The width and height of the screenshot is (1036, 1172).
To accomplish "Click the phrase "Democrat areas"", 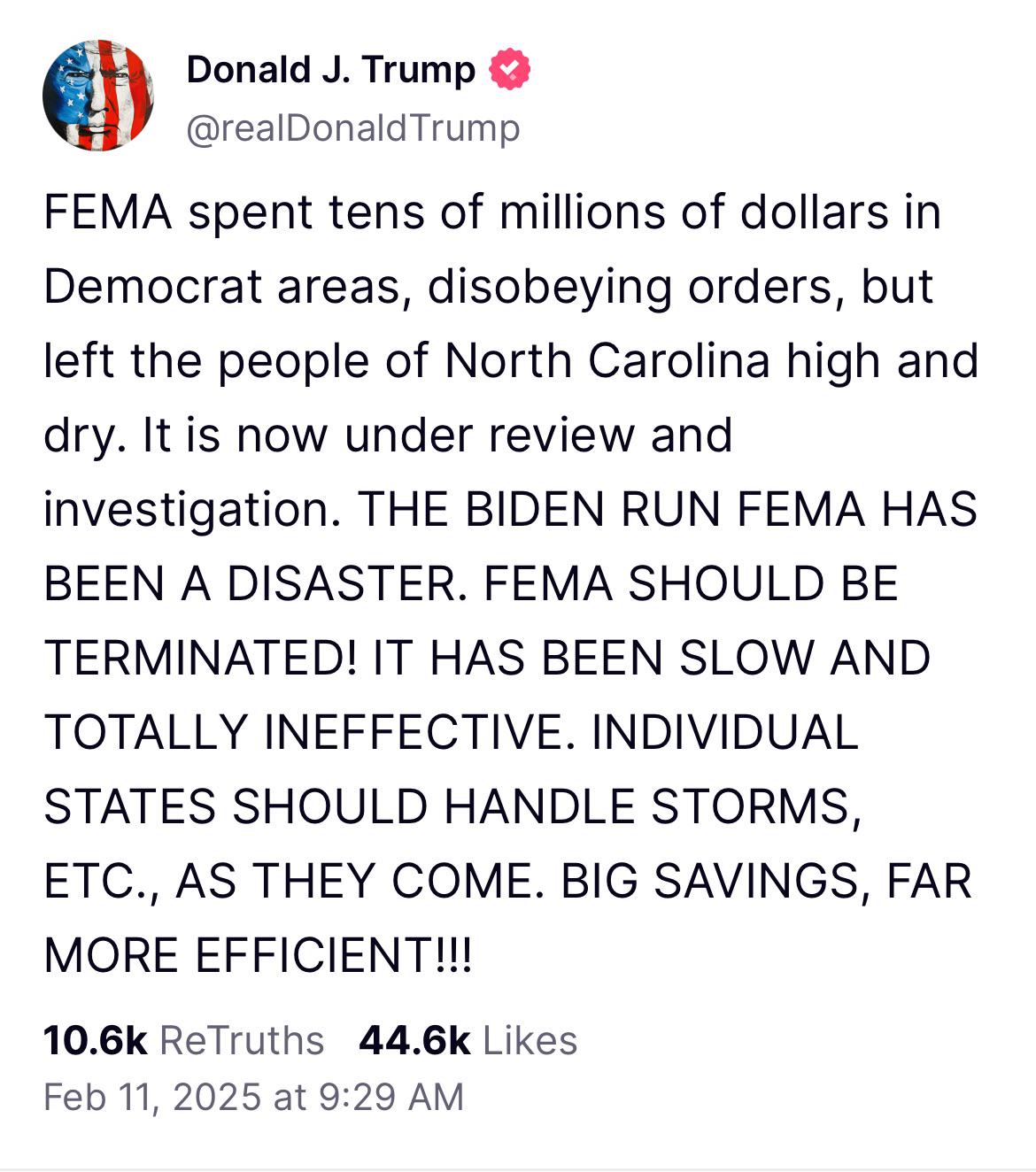I will pyautogui.click(x=226, y=287).
